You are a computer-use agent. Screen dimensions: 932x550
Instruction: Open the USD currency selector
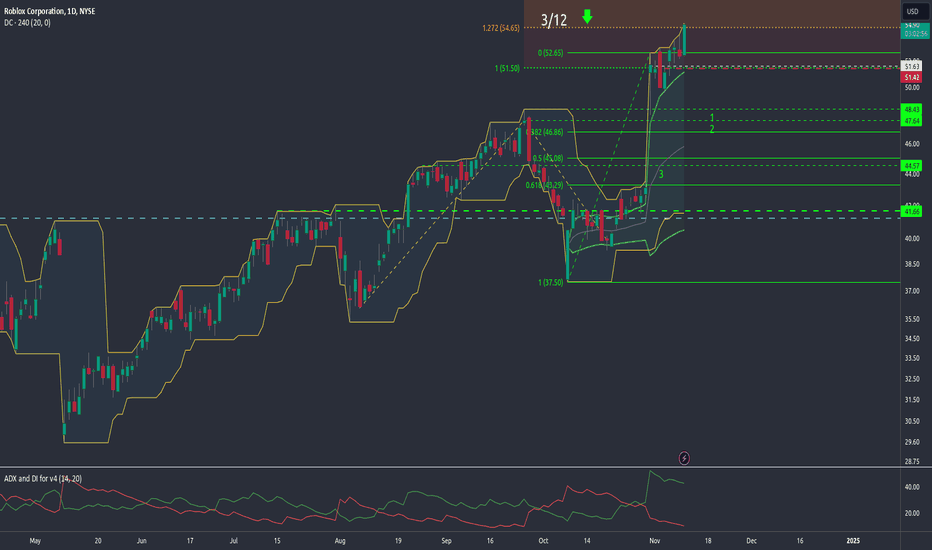click(912, 11)
